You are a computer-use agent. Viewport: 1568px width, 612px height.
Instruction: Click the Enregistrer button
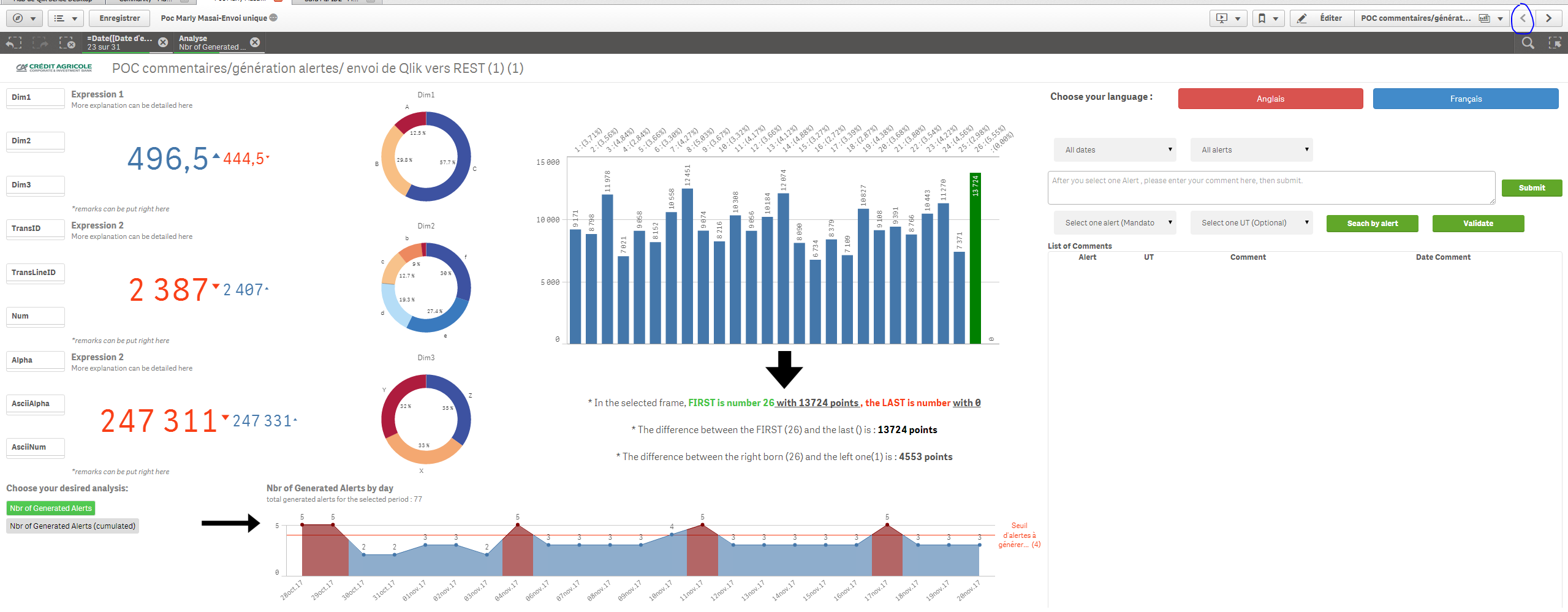(x=119, y=18)
